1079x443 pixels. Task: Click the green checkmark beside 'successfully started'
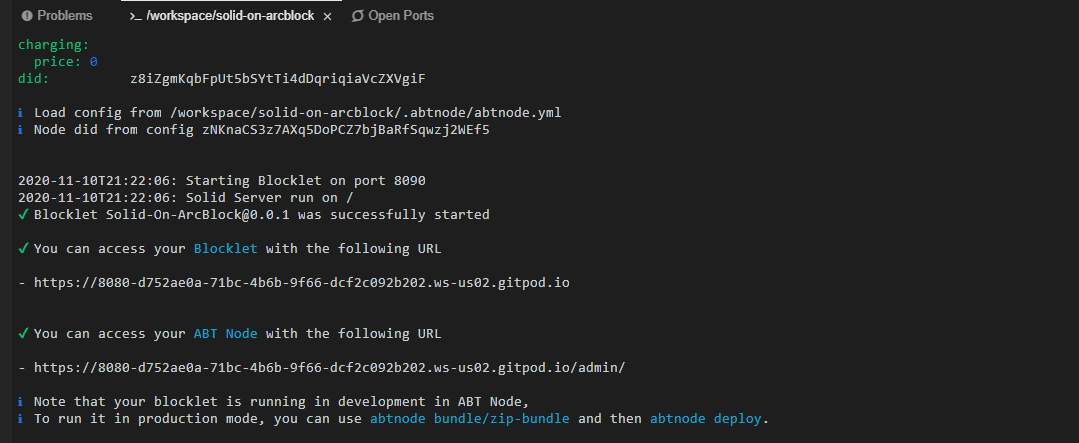[x=23, y=215]
